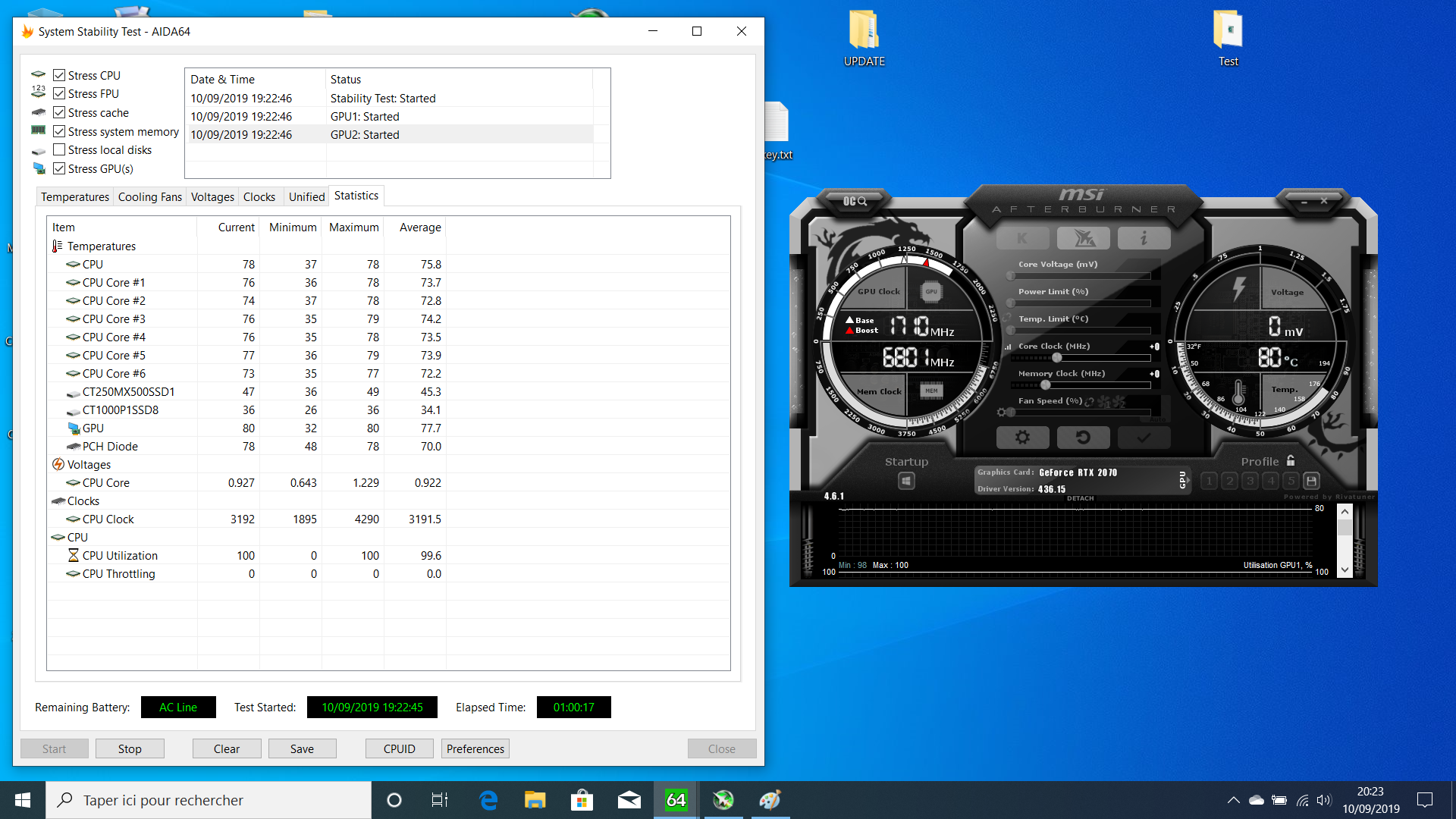Image resolution: width=1456 pixels, height=819 pixels.
Task: Open the Action Center notifications icon
Action: click(1425, 800)
